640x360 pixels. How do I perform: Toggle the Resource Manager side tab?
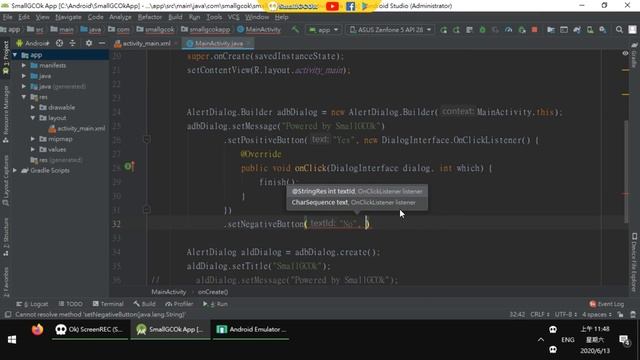(x=5, y=114)
